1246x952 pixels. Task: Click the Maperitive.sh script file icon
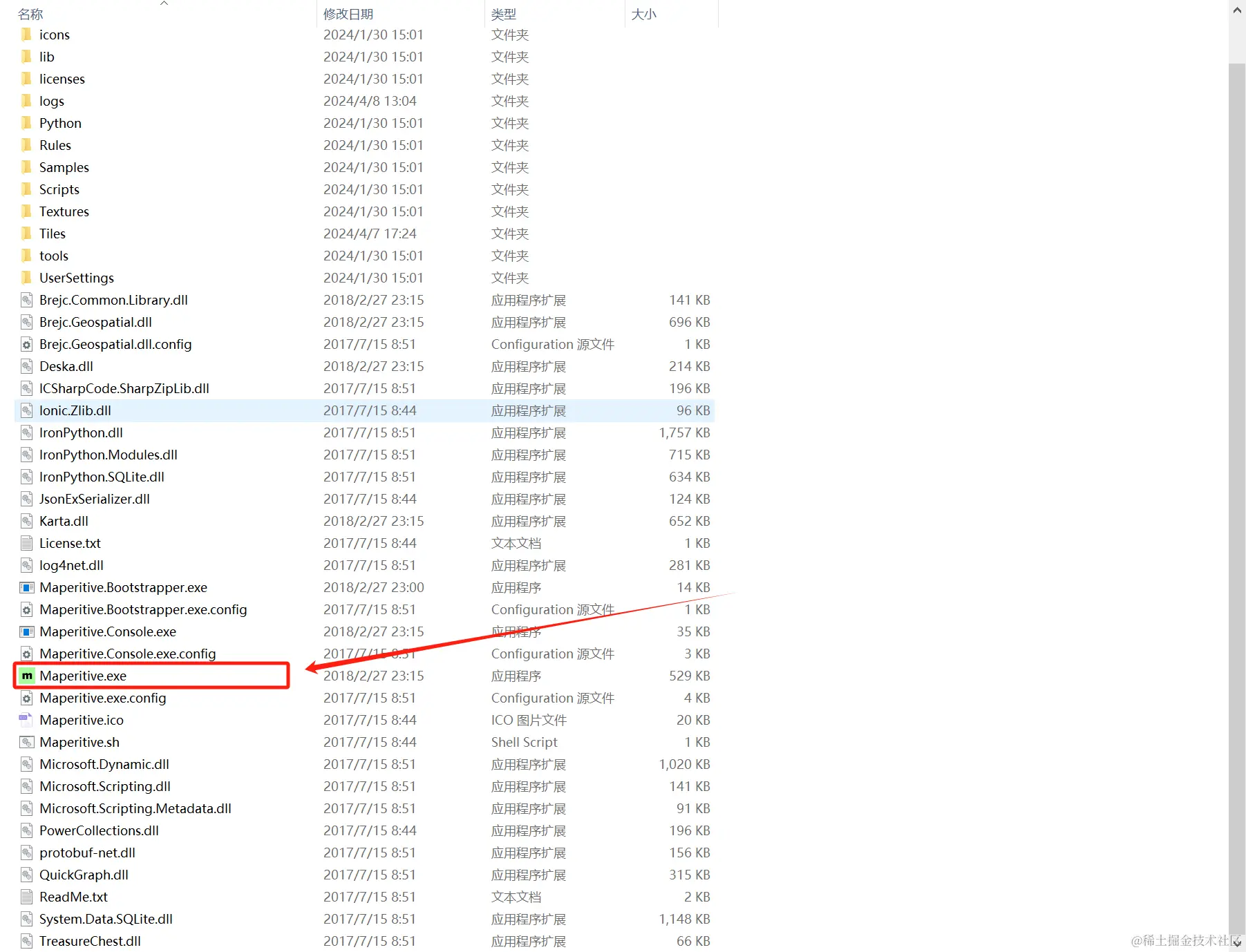click(x=27, y=742)
